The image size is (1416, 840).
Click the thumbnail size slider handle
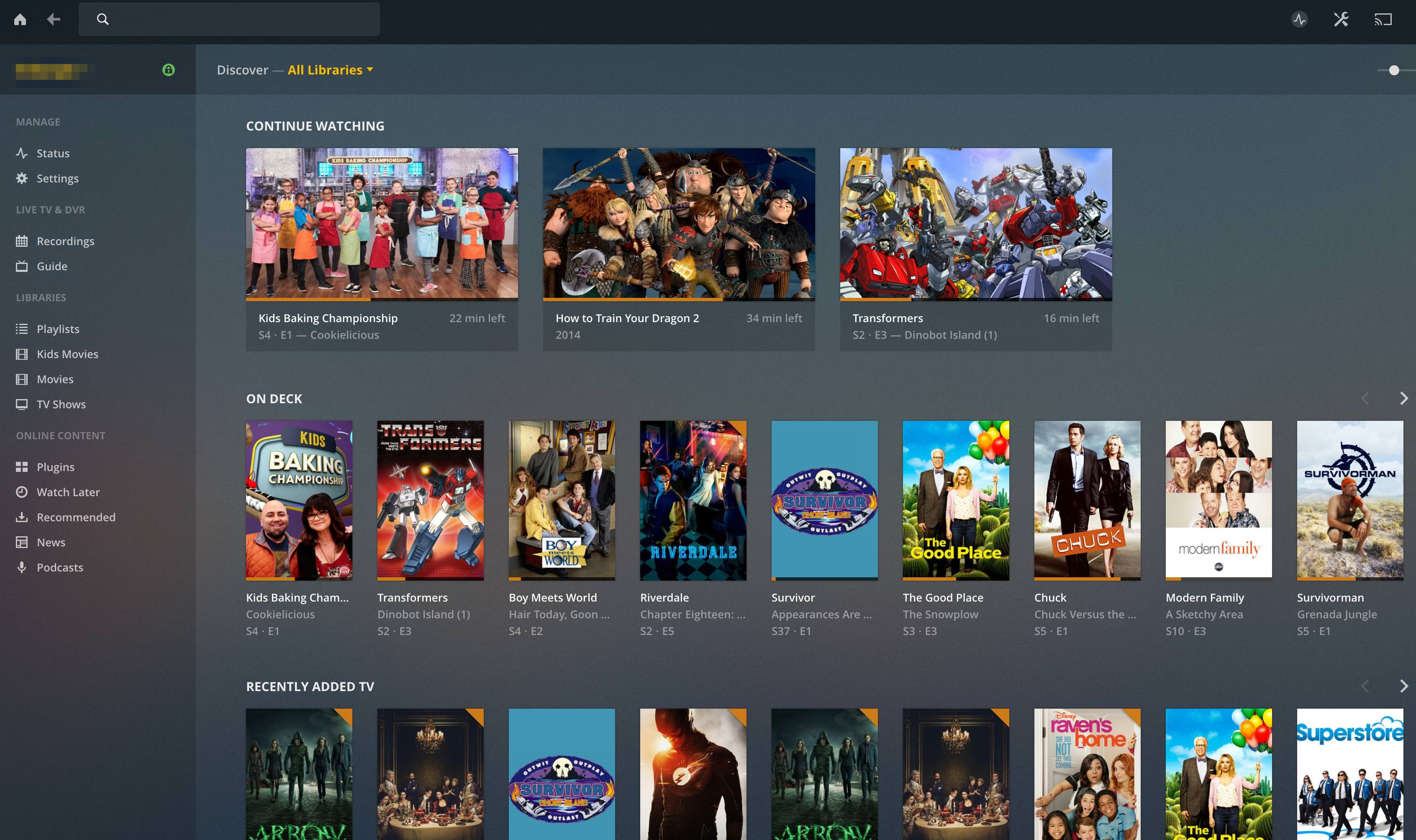coord(1394,70)
